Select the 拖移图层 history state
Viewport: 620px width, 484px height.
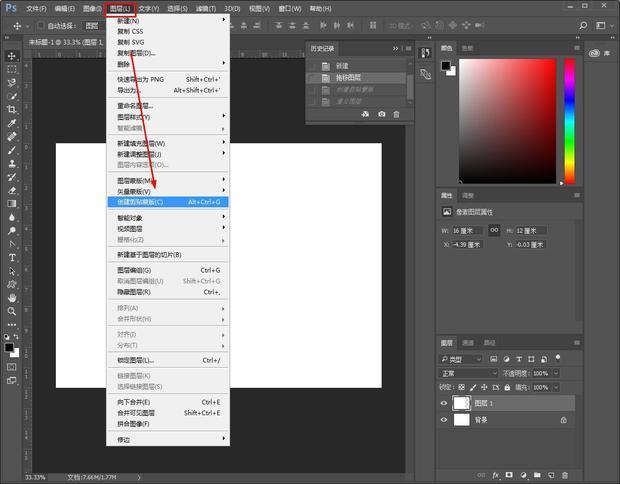coord(348,77)
